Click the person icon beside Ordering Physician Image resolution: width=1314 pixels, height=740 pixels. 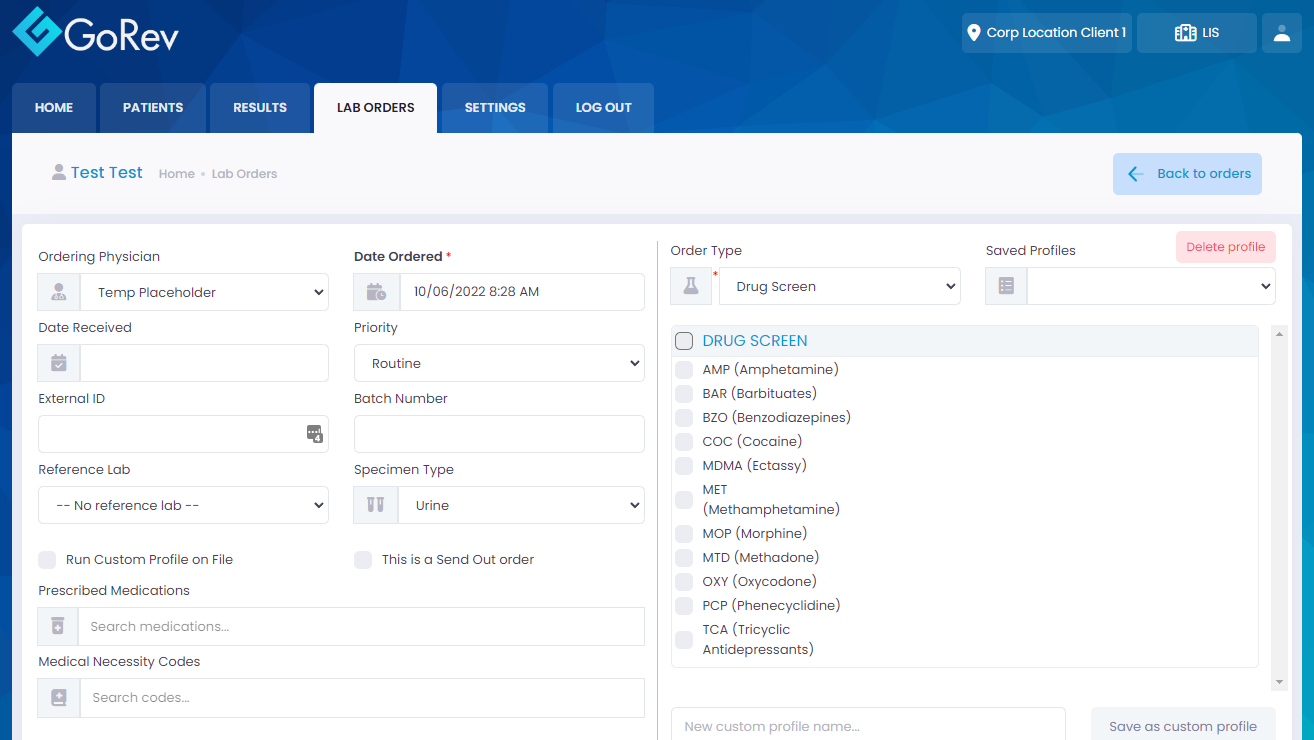click(x=58, y=292)
